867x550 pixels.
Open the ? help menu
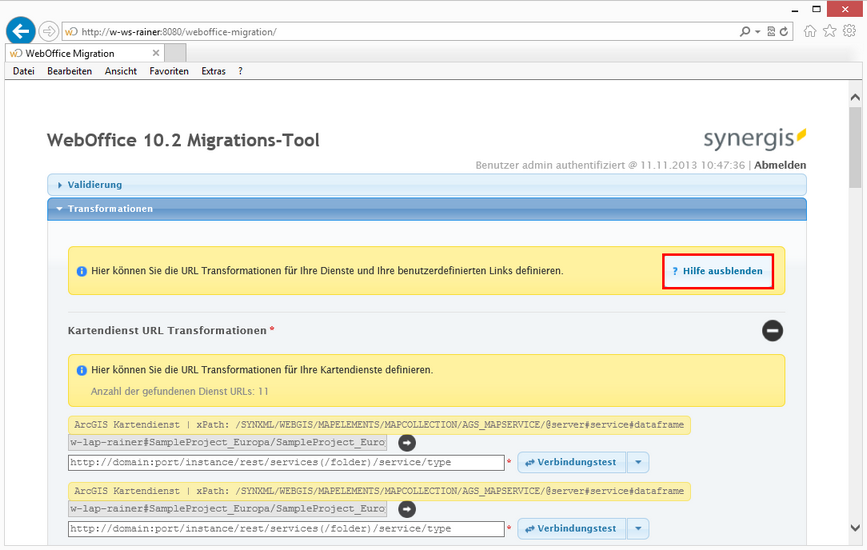pos(240,71)
